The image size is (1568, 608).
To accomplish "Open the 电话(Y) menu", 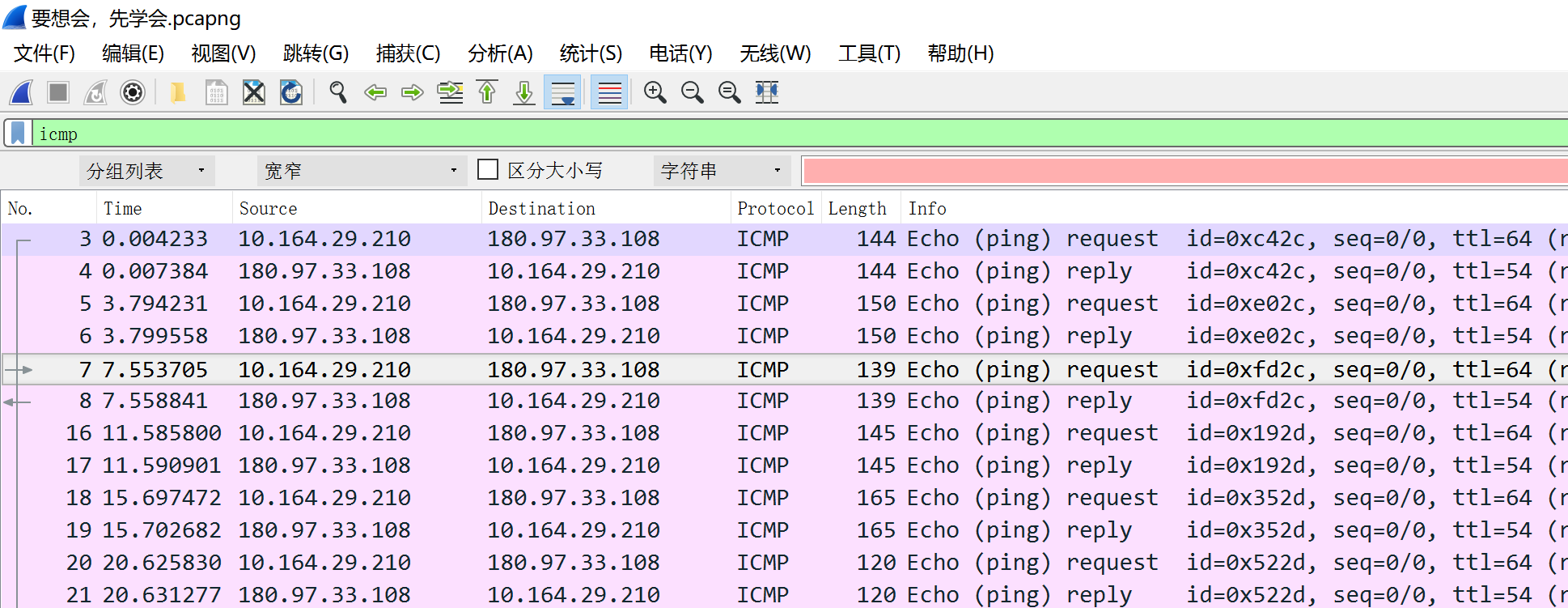I will (x=680, y=53).
